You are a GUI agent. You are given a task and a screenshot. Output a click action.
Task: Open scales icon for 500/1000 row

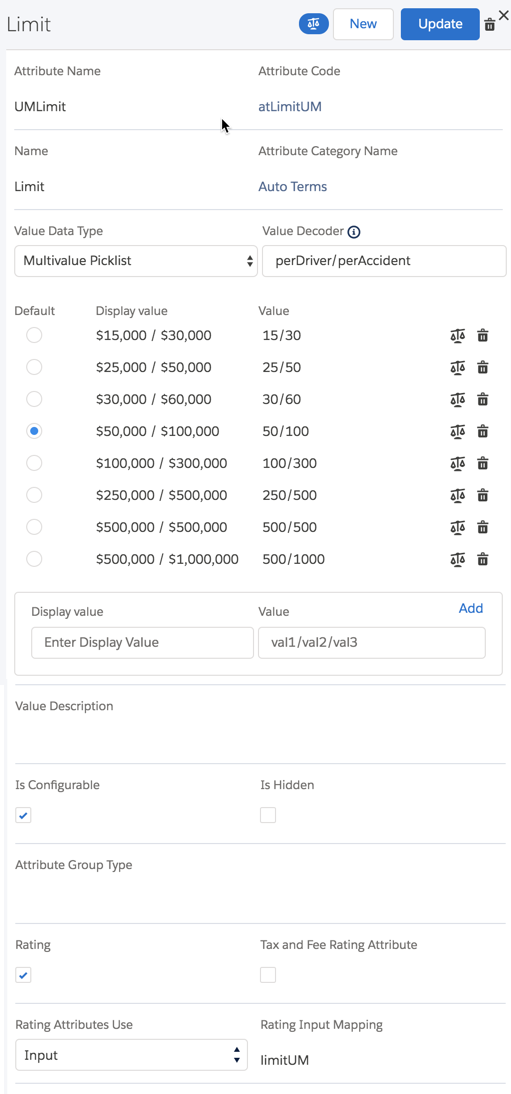pyautogui.click(x=457, y=560)
